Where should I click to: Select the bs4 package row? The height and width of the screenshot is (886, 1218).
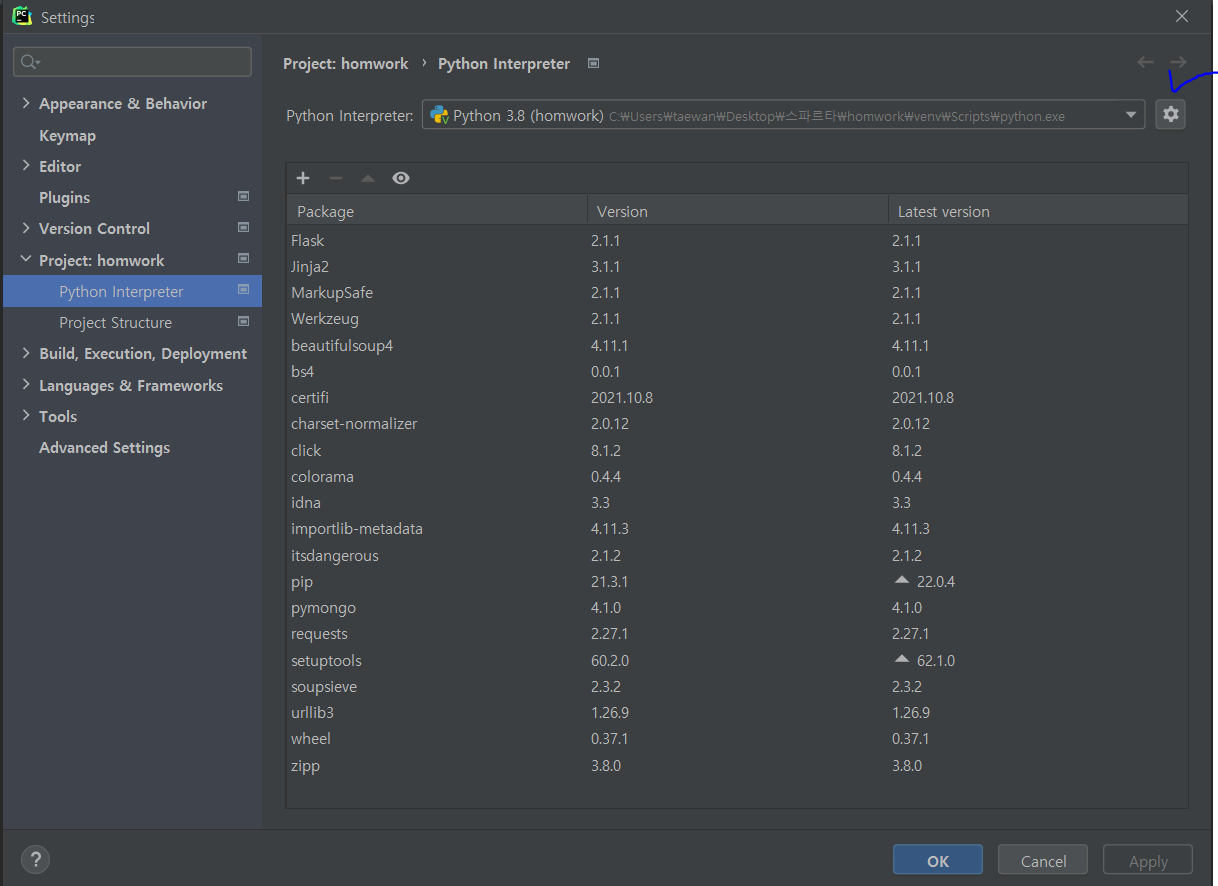[737, 371]
